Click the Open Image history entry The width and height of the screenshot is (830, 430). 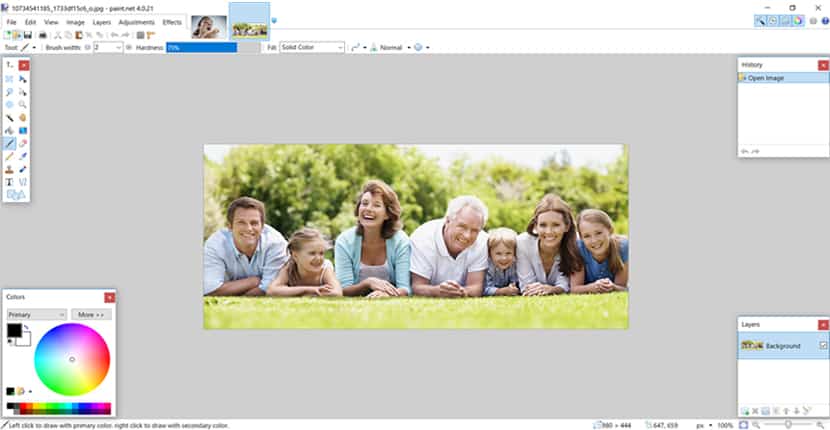point(783,78)
